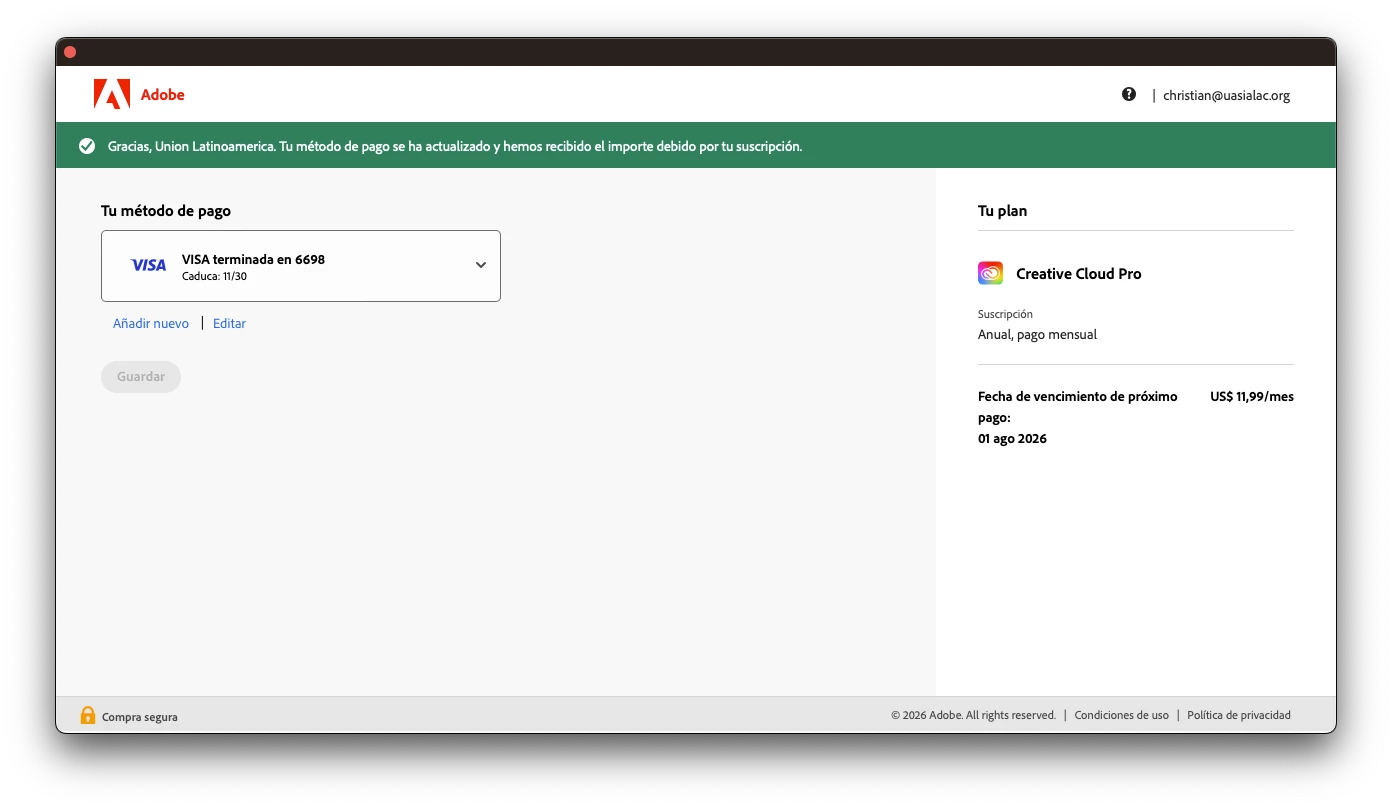Click the 'Compra segura' footer text

point(140,717)
